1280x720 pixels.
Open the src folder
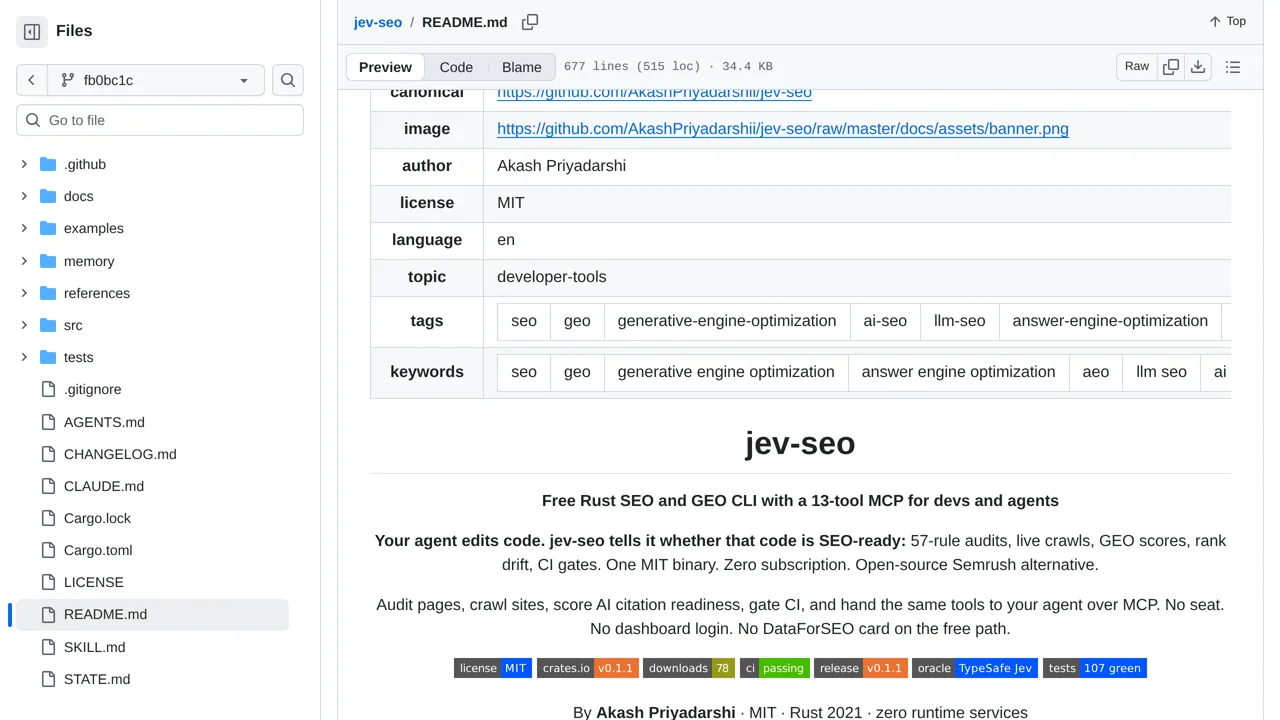73,325
